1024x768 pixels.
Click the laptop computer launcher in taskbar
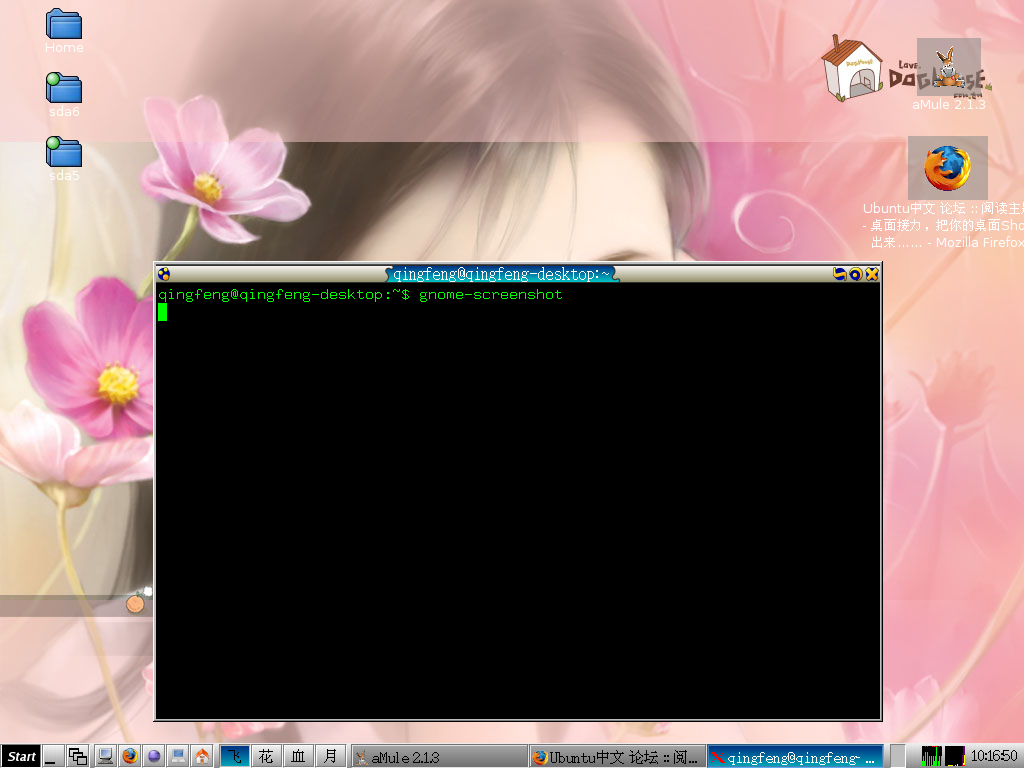click(x=178, y=756)
